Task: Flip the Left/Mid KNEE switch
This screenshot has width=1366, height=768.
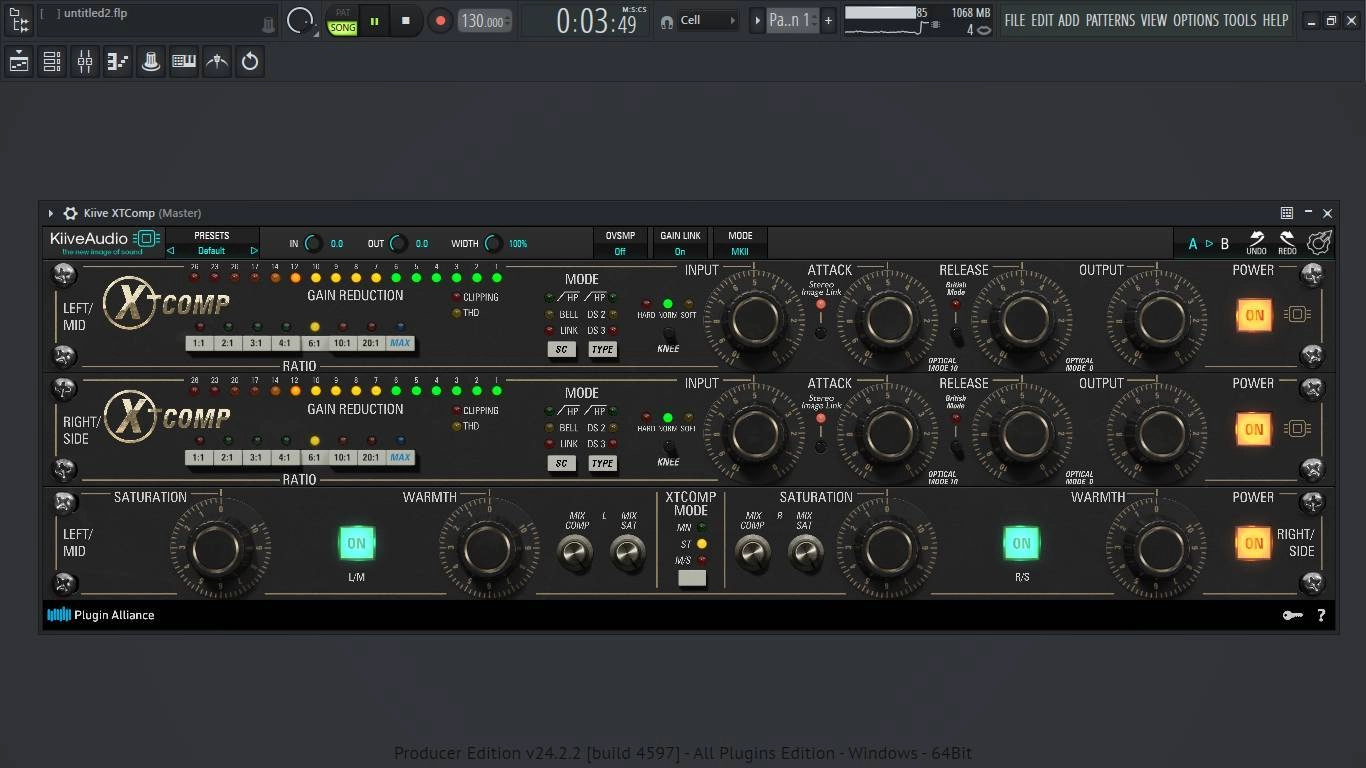Action: [668, 335]
